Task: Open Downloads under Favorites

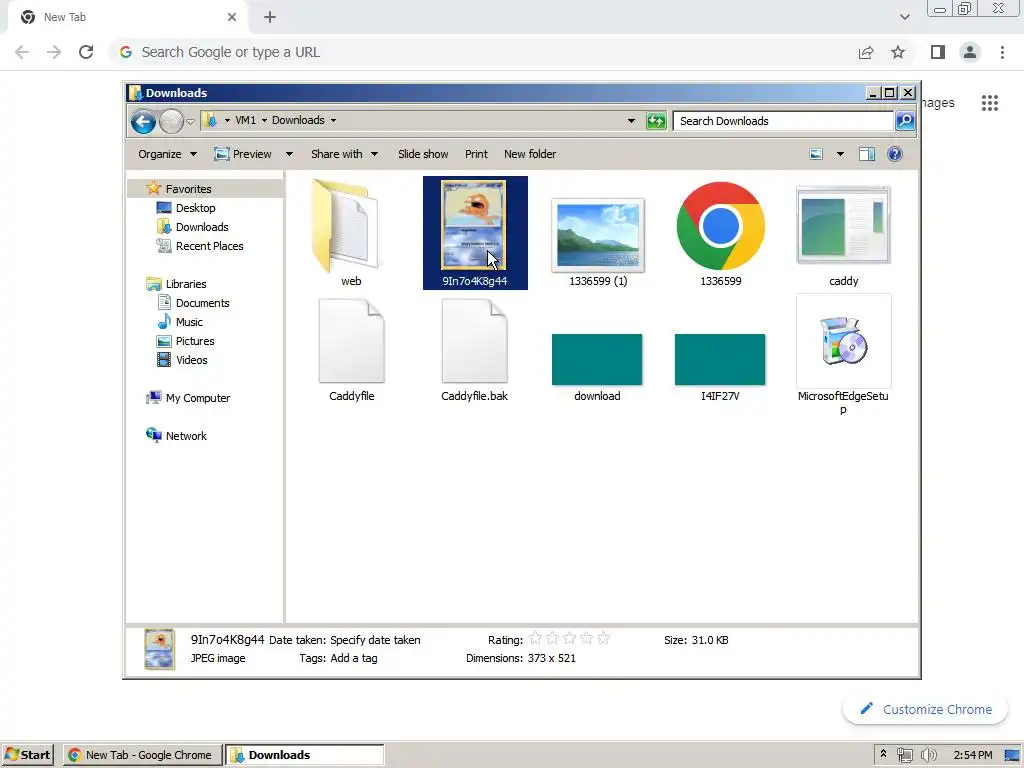Action: click(202, 227)
